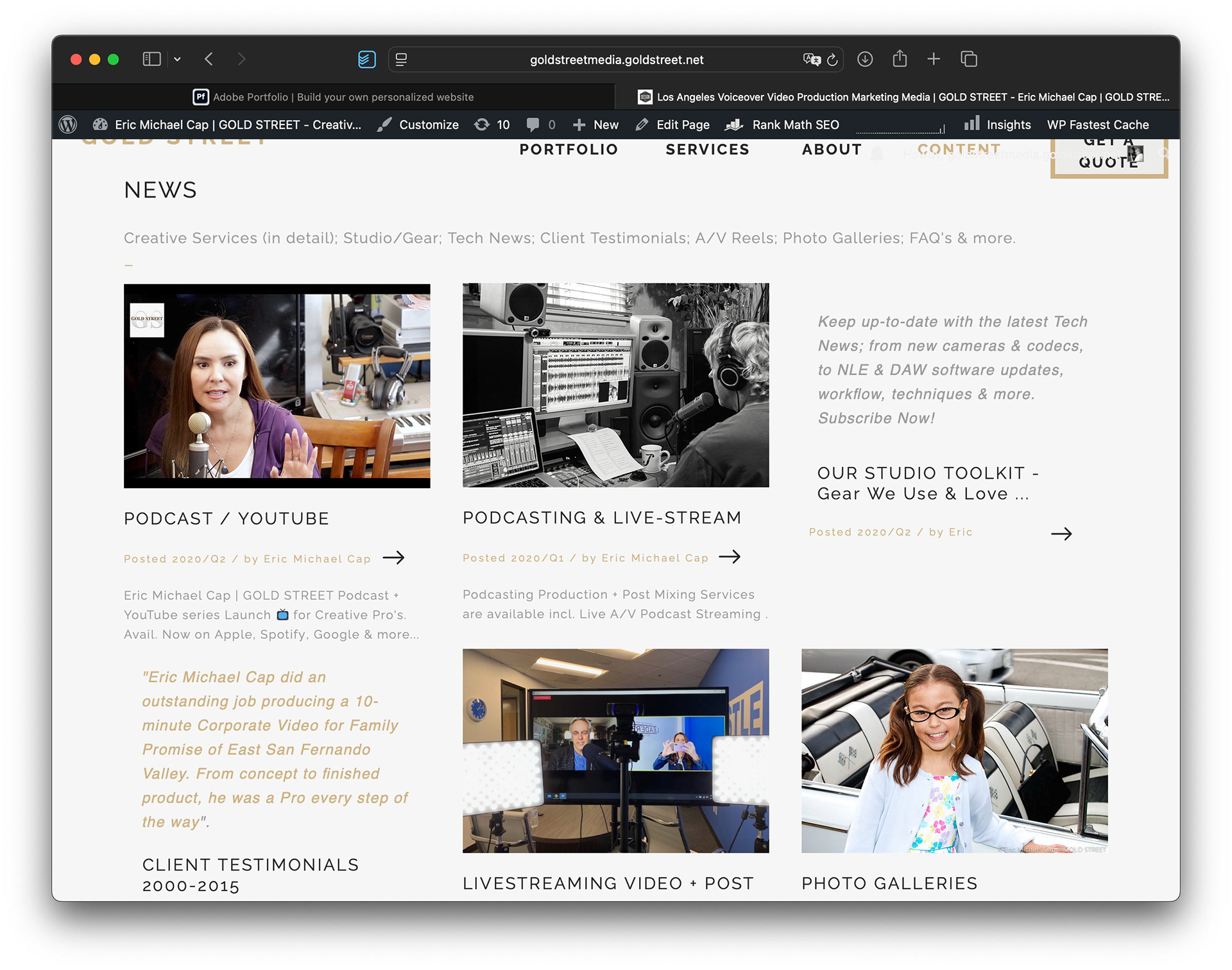Viewport: 1232px width, 970px height.
Task: Open the WordPress logo admin menu
Action: (68, 124)
